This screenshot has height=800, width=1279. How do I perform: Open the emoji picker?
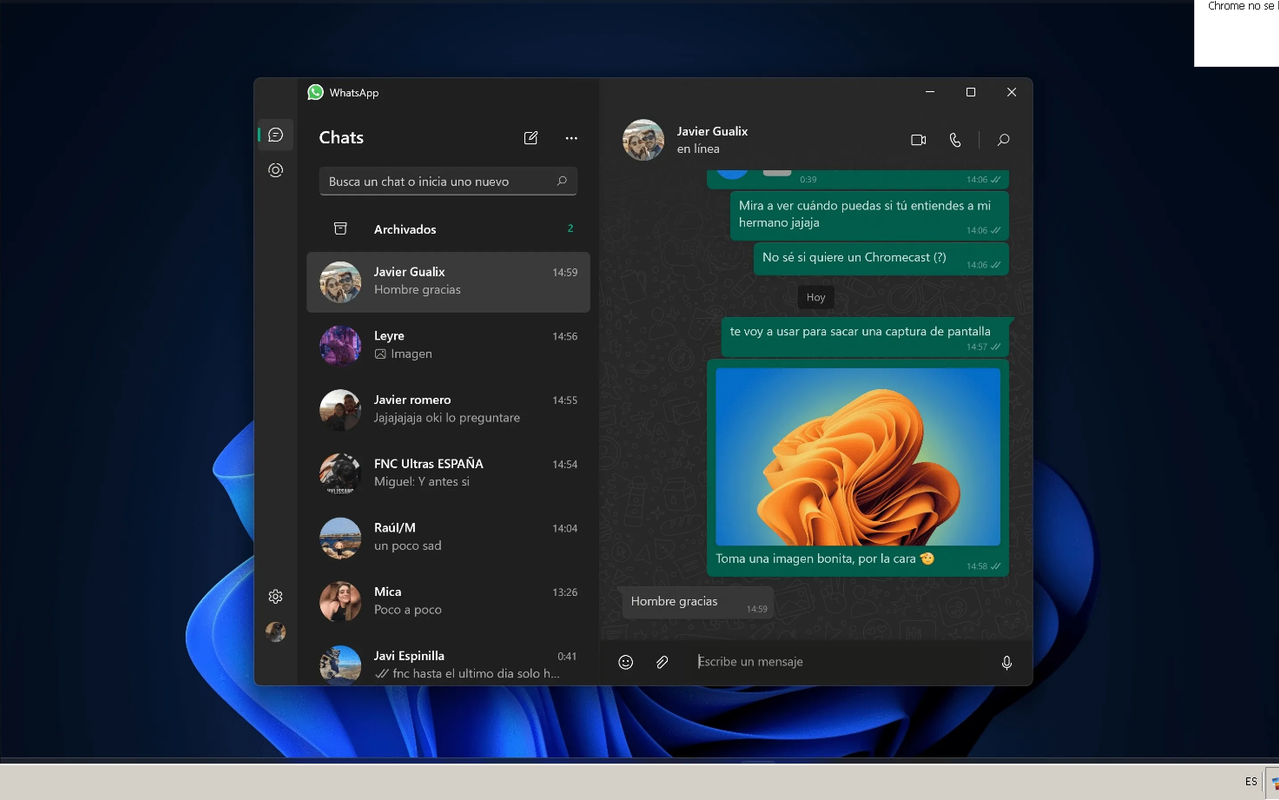pos(626,662)
